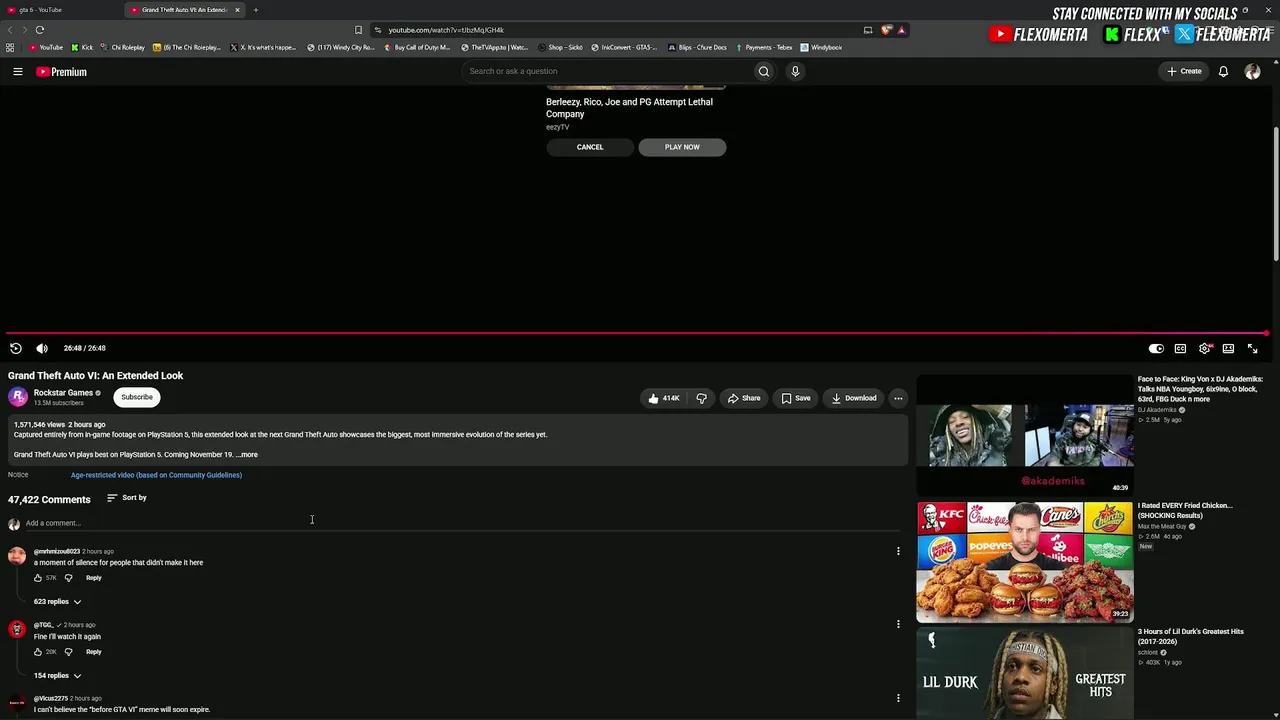Screen dimensions: 1280x720
Task: Like the 'moment of silence' comment
Action: pyautogui.click(x=38, y=578)
